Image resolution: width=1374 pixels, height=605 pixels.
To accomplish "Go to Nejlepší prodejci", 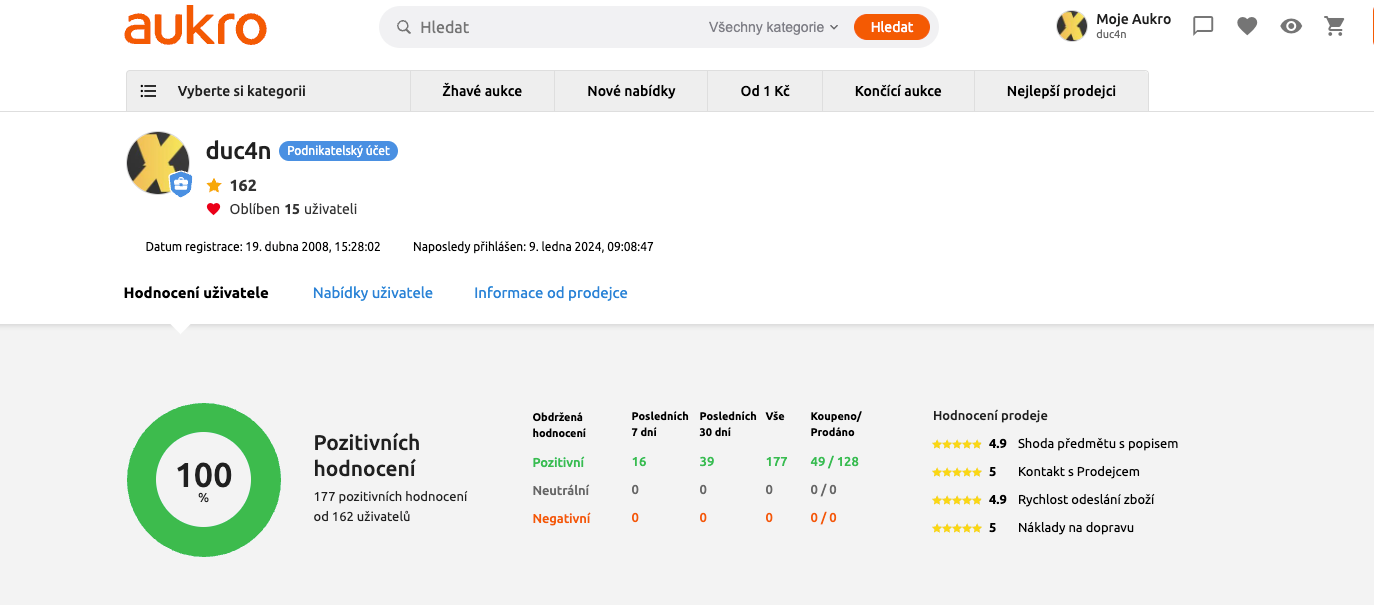I will coord(1061,91).
